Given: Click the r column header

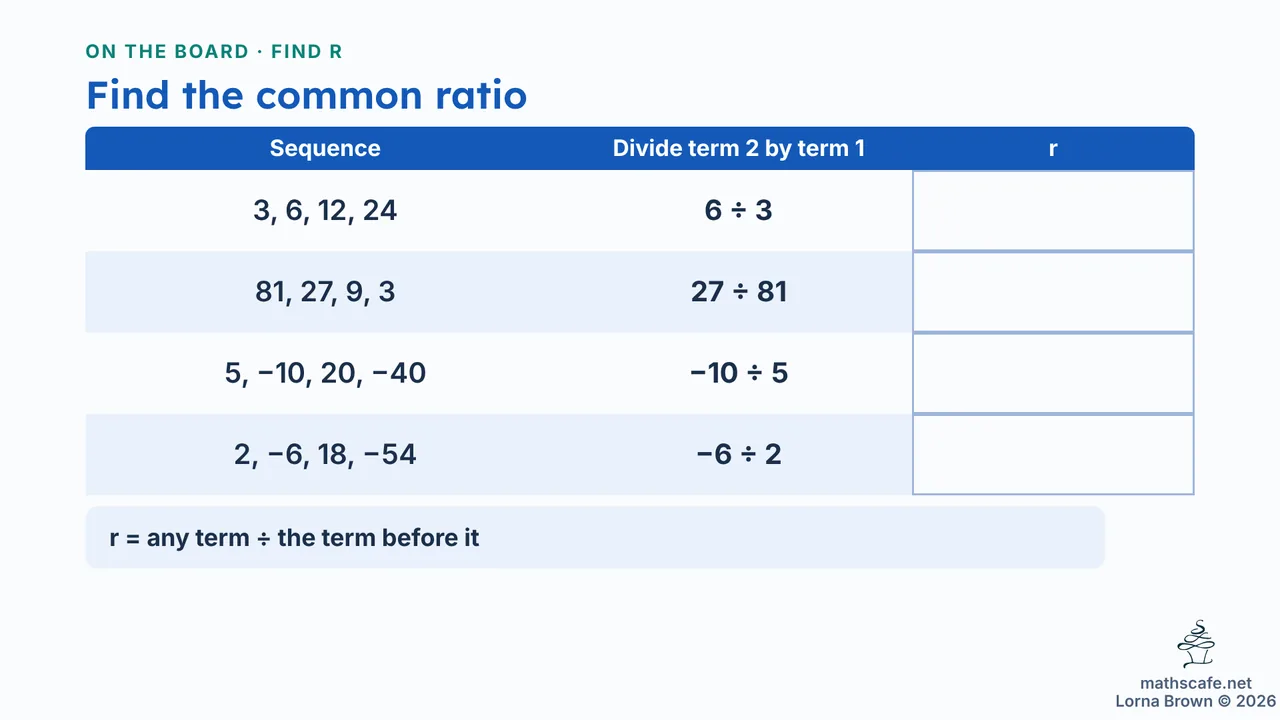Looking at the screenshot, I should click(1053, 148).
